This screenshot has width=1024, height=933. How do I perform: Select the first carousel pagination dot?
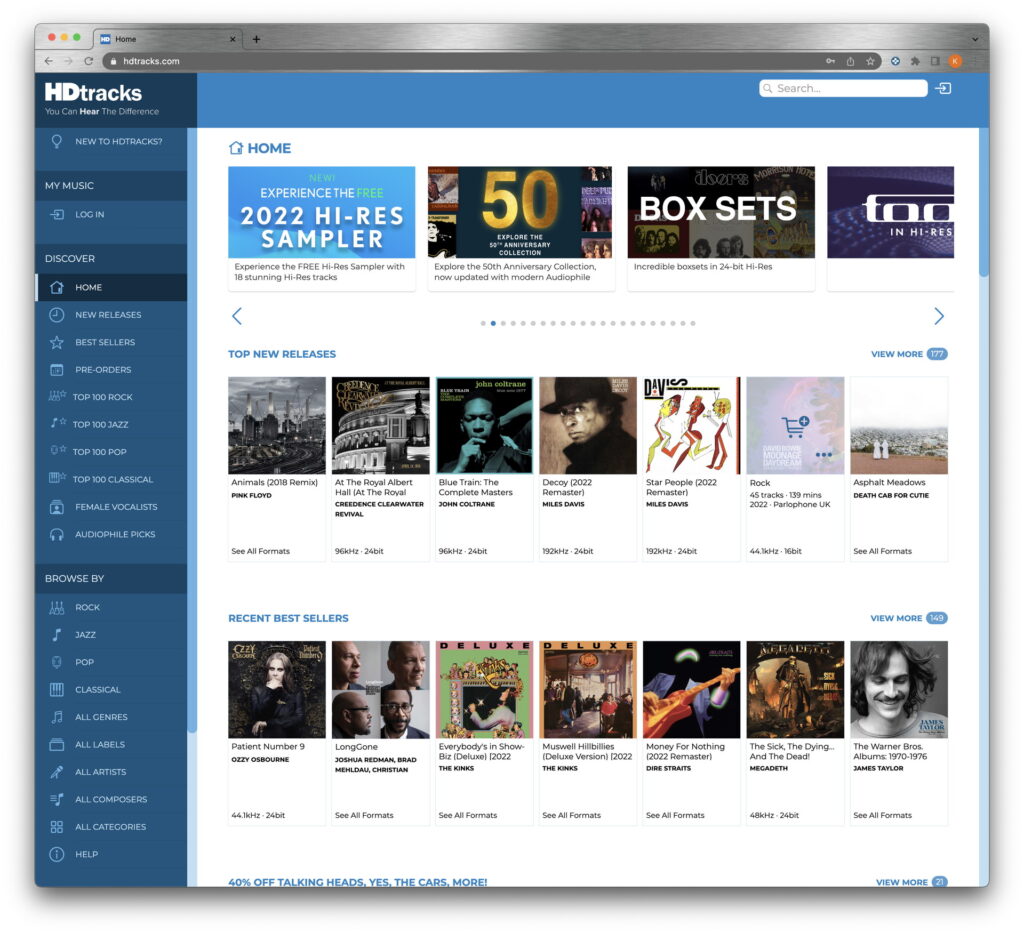tap(483, 323)
